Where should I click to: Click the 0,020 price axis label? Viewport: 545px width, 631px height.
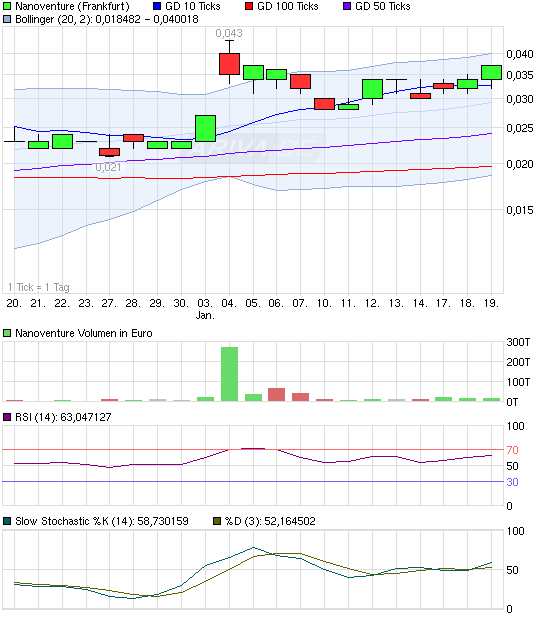(520, 164)
